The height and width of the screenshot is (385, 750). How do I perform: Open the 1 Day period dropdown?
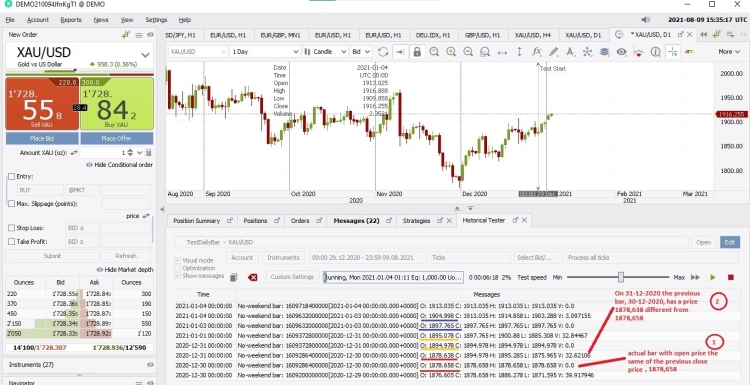tap(265, 52)
